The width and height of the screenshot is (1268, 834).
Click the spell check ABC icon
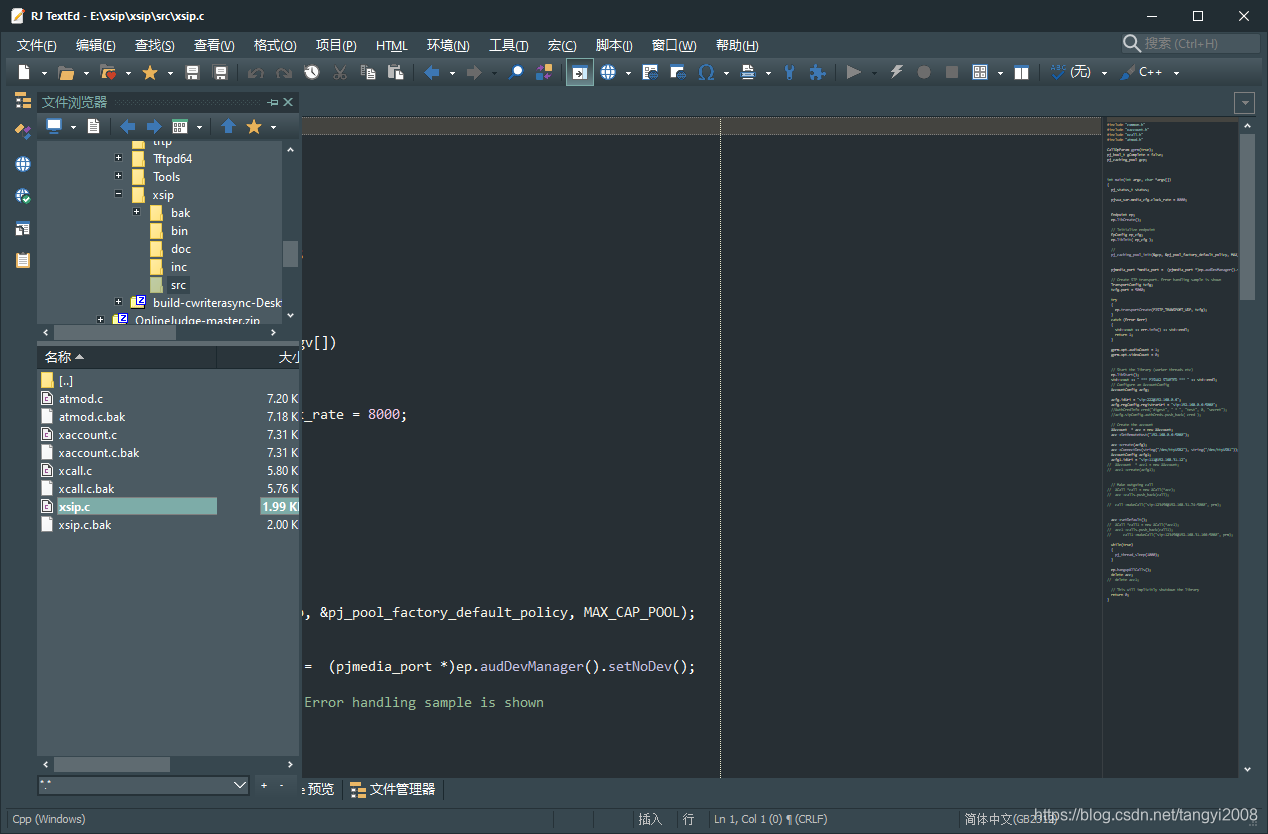(x=1058, y=72)
